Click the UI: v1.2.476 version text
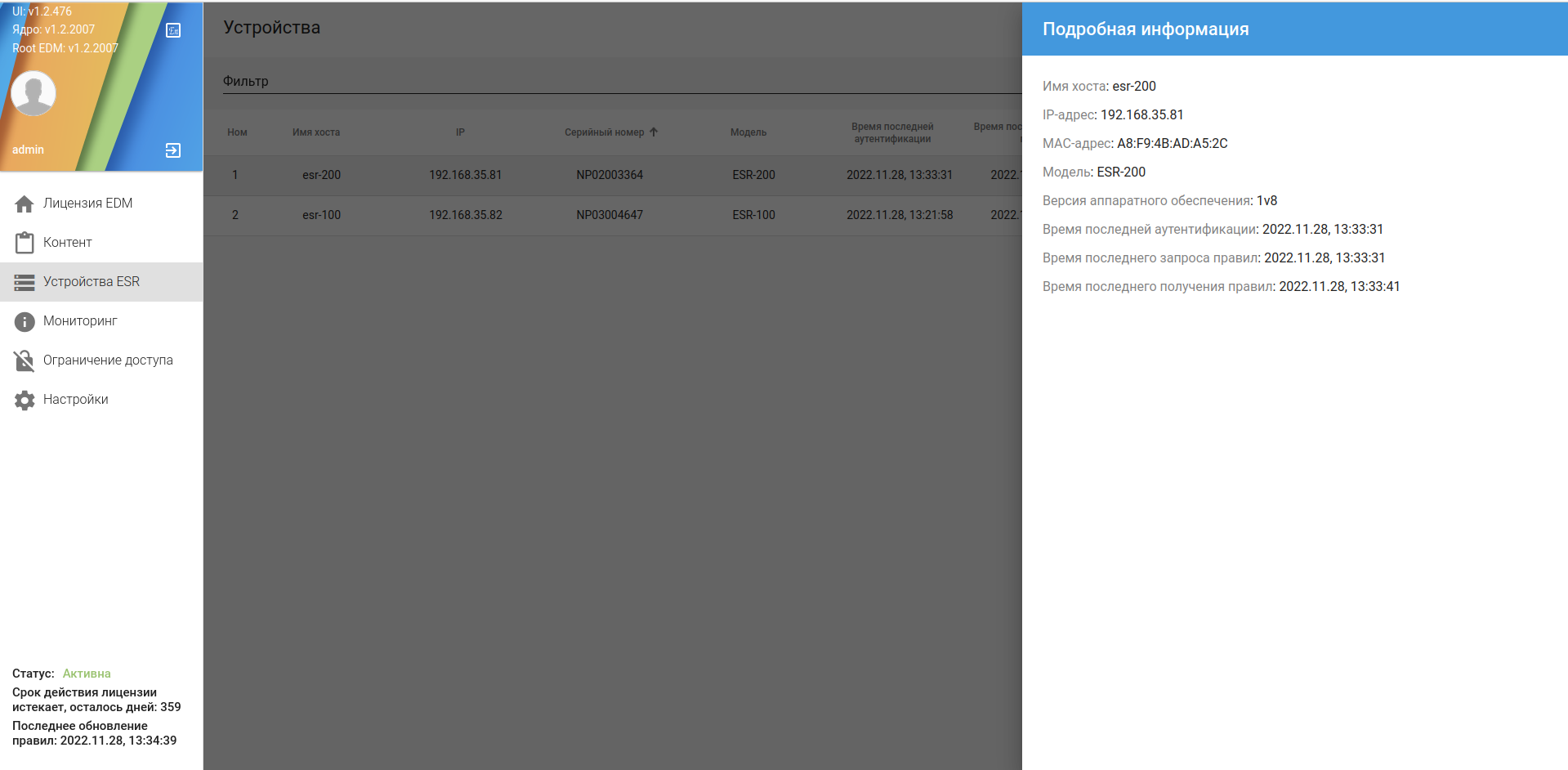The height and width of the screenshot is (770, 1568). coord(42,11)
